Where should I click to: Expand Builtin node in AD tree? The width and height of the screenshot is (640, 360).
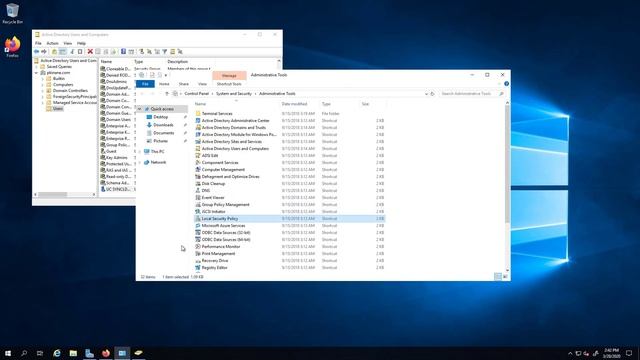pyautogui.click(x=42, y=78)
